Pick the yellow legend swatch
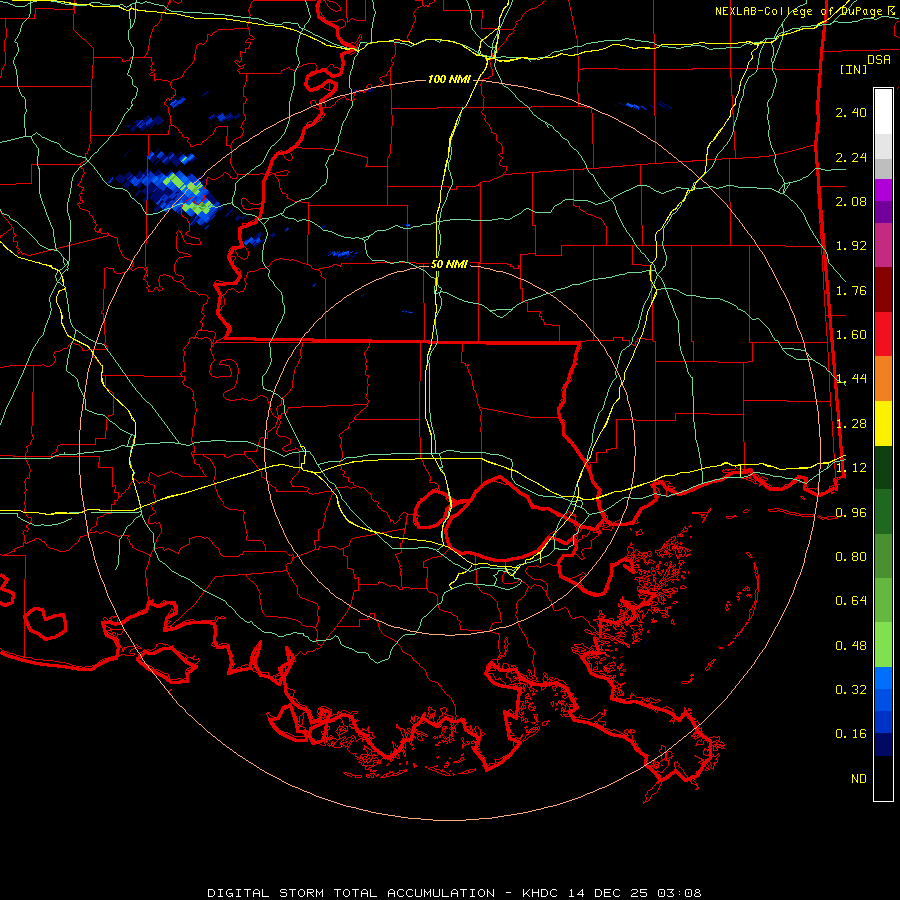This screenshot has width=900, height=900. pyautogui.click(x=883, y=423)
